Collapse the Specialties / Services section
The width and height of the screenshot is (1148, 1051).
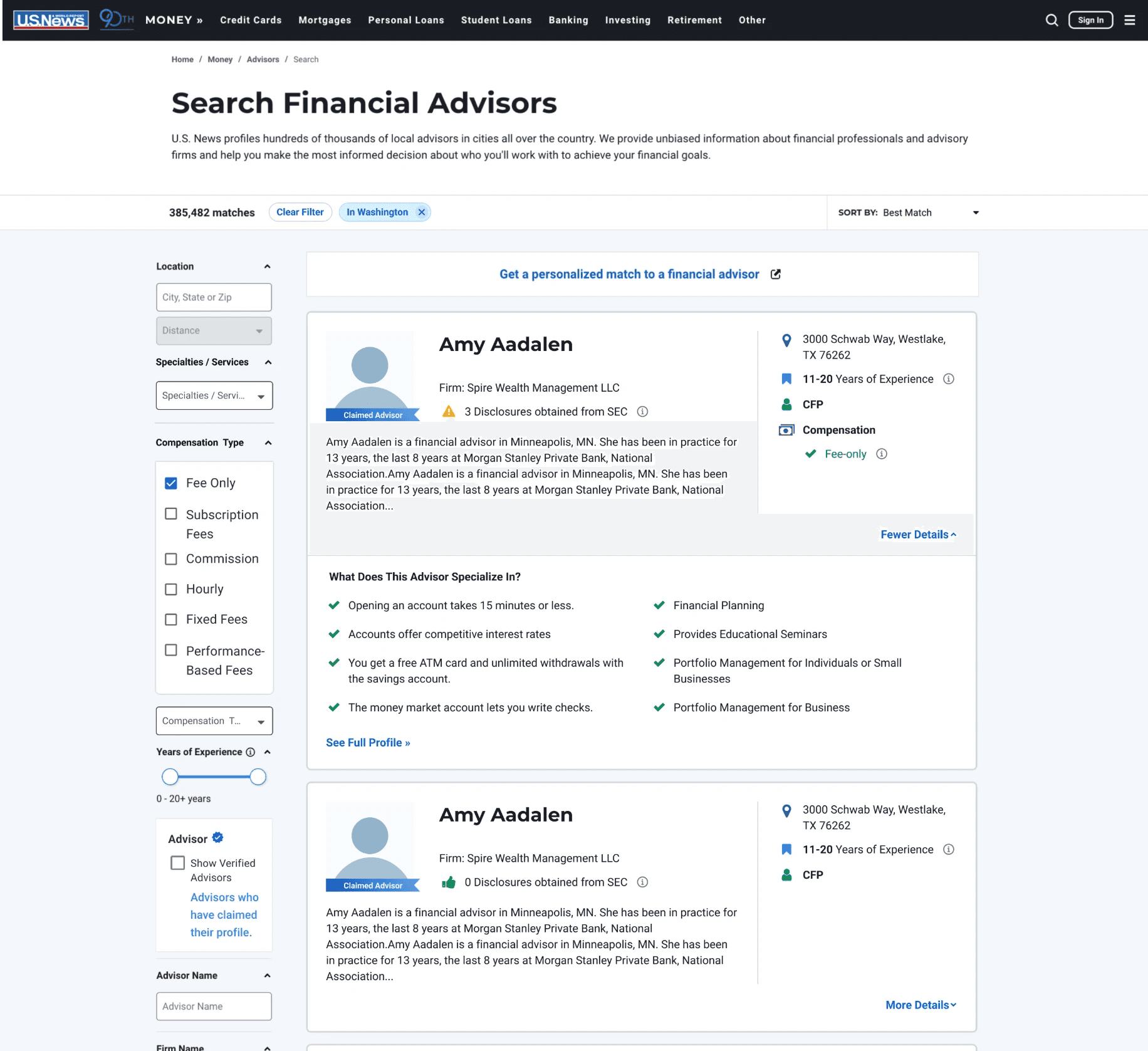268,363
